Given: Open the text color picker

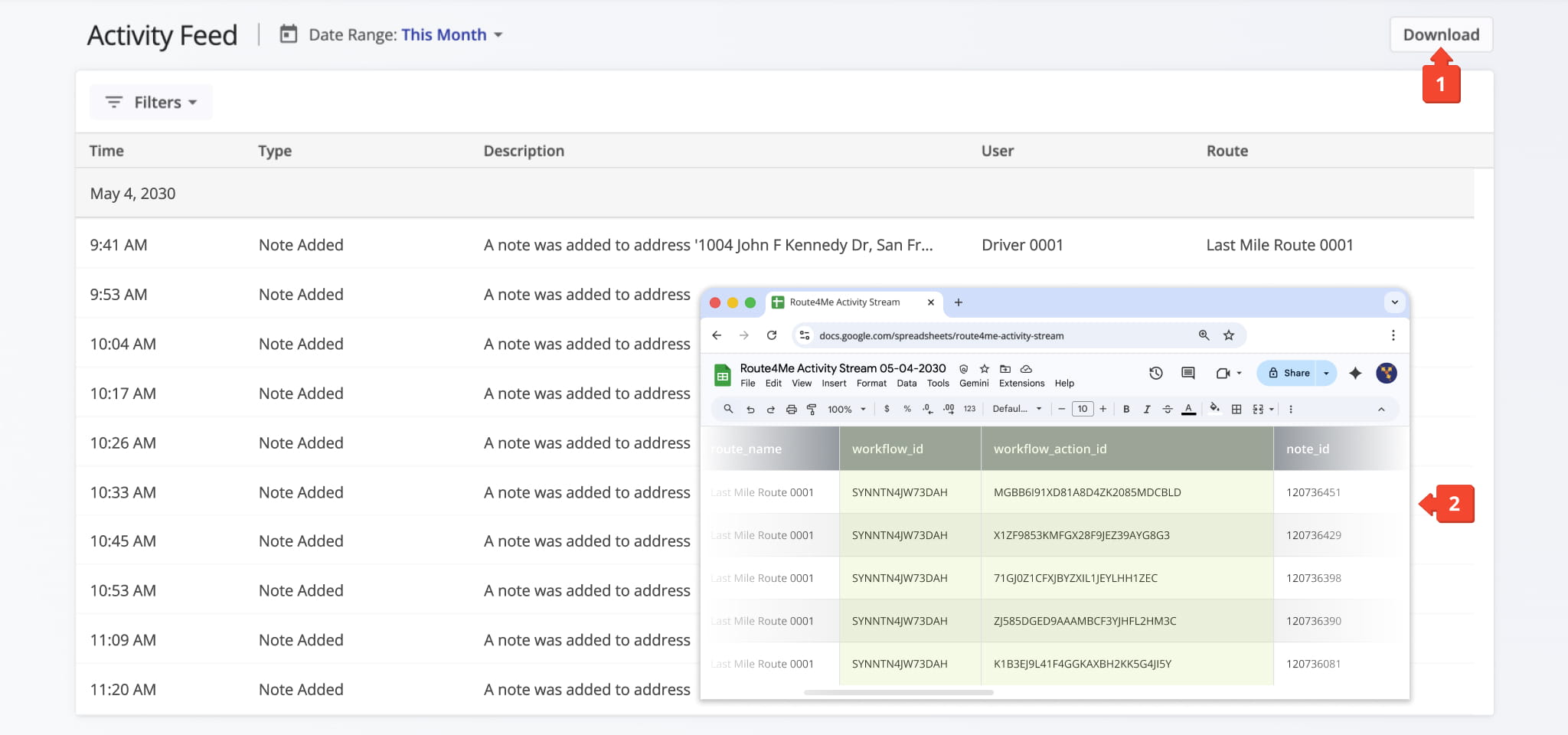Looking at the screenshot, I should coord(1188,409).
